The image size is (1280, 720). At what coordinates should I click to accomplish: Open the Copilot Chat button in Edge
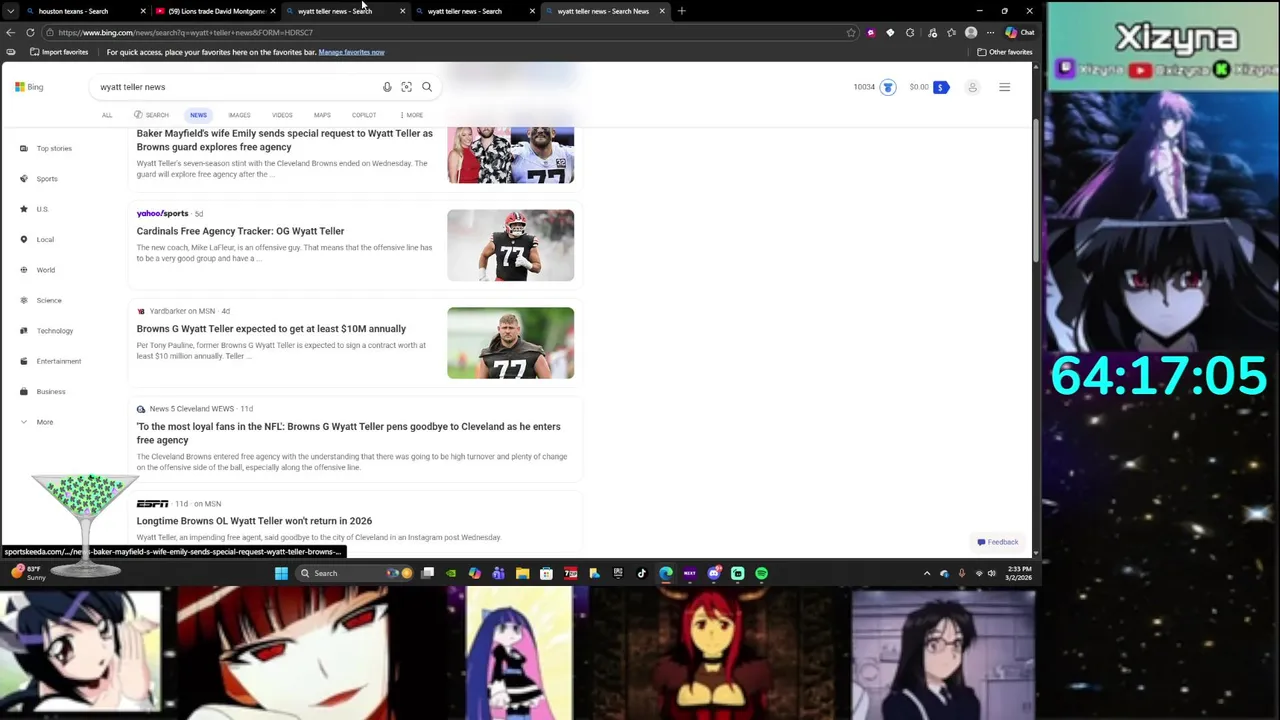(x=1020, y=32)
